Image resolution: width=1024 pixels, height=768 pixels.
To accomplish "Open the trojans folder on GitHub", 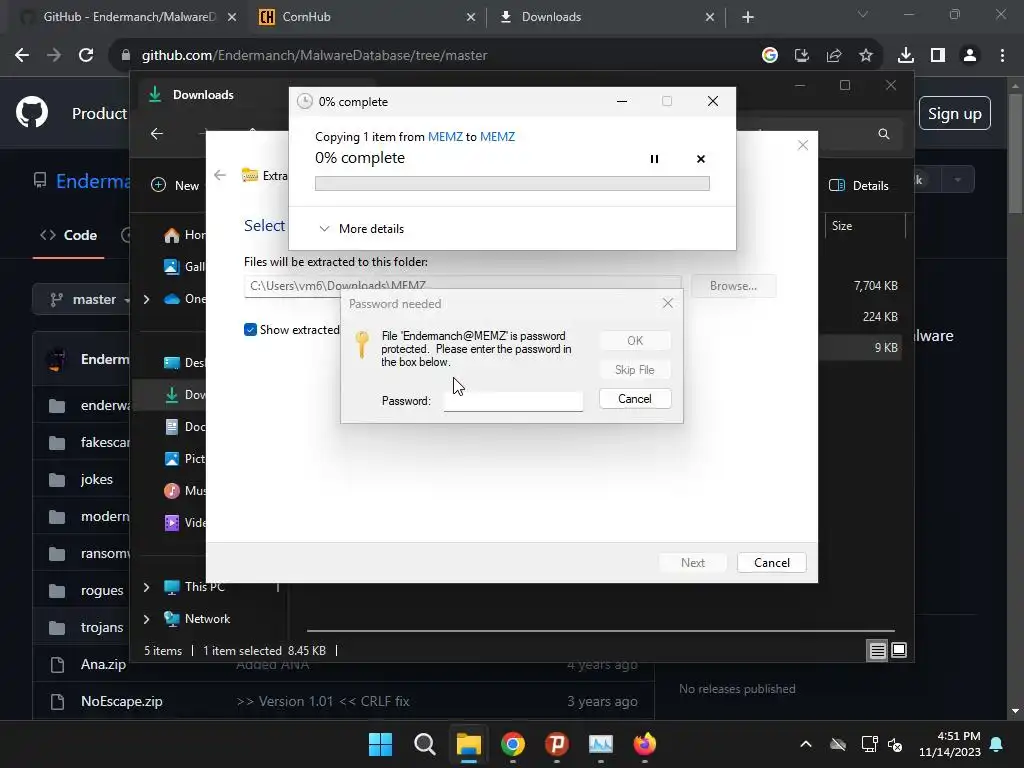I will [102, 628].
